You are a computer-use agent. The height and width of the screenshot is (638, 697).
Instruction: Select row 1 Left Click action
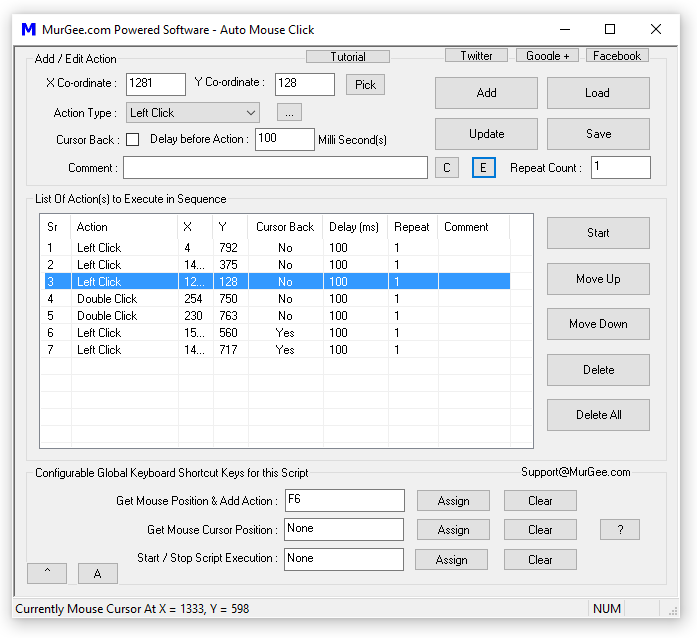(277, 248)
